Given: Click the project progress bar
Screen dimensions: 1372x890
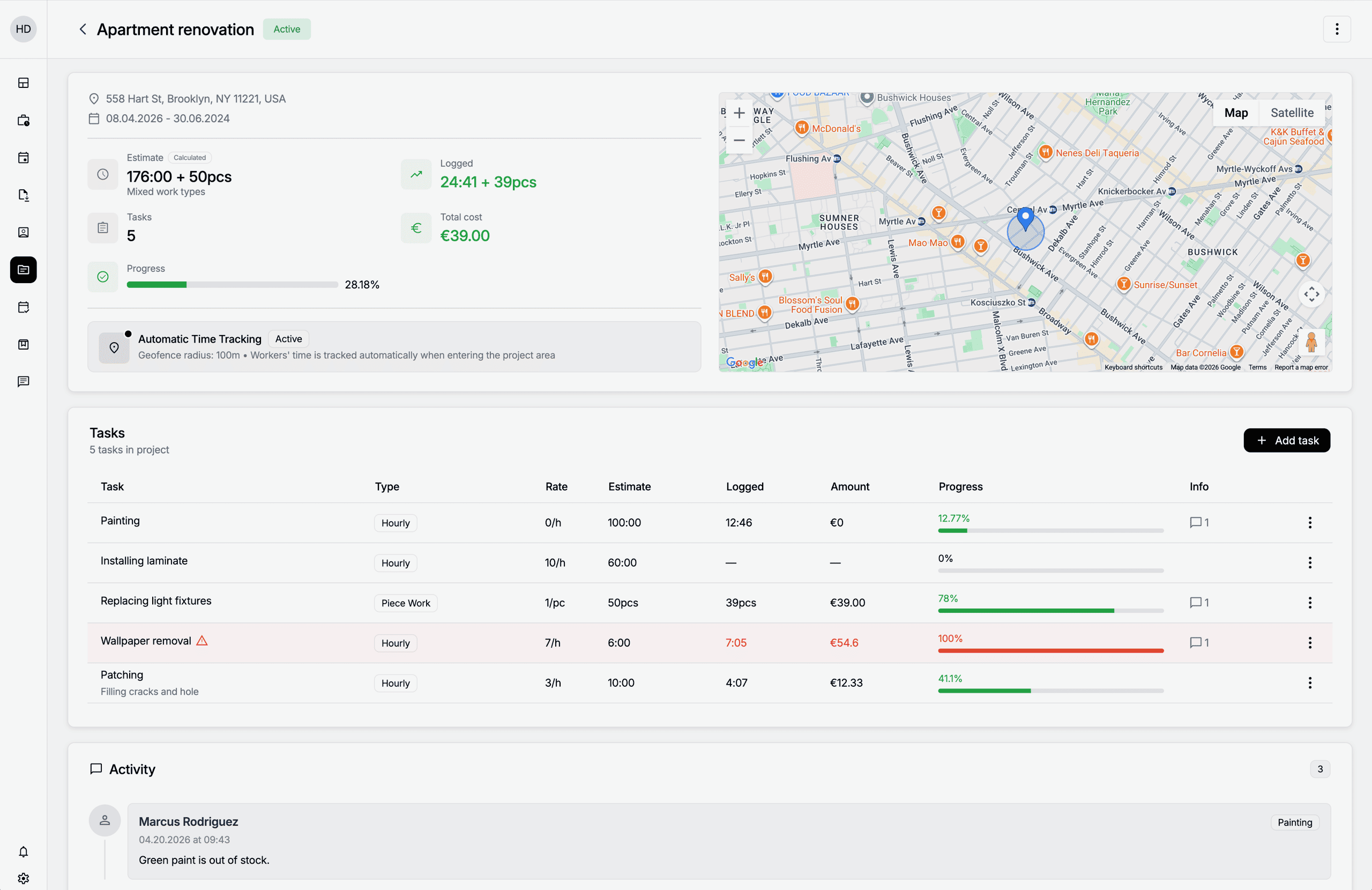Looking at the screenshot, I should pos(232,285).
